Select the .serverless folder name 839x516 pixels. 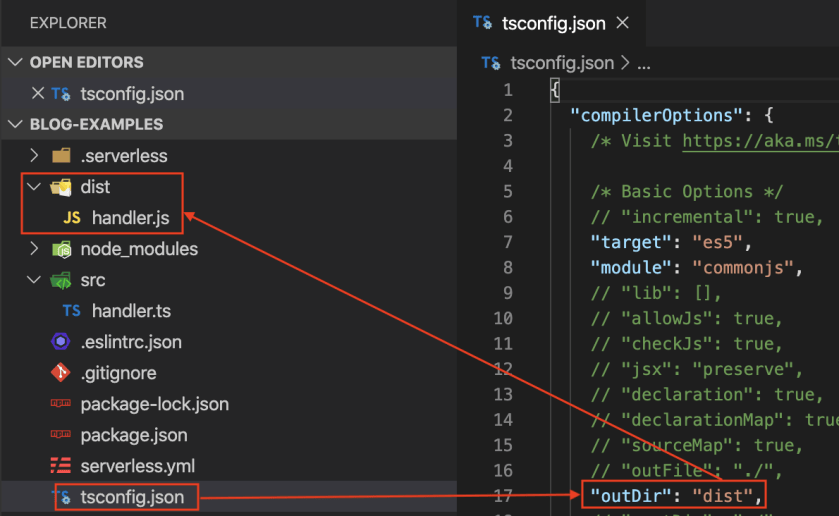pyautogui.click(x=124, y=156)
